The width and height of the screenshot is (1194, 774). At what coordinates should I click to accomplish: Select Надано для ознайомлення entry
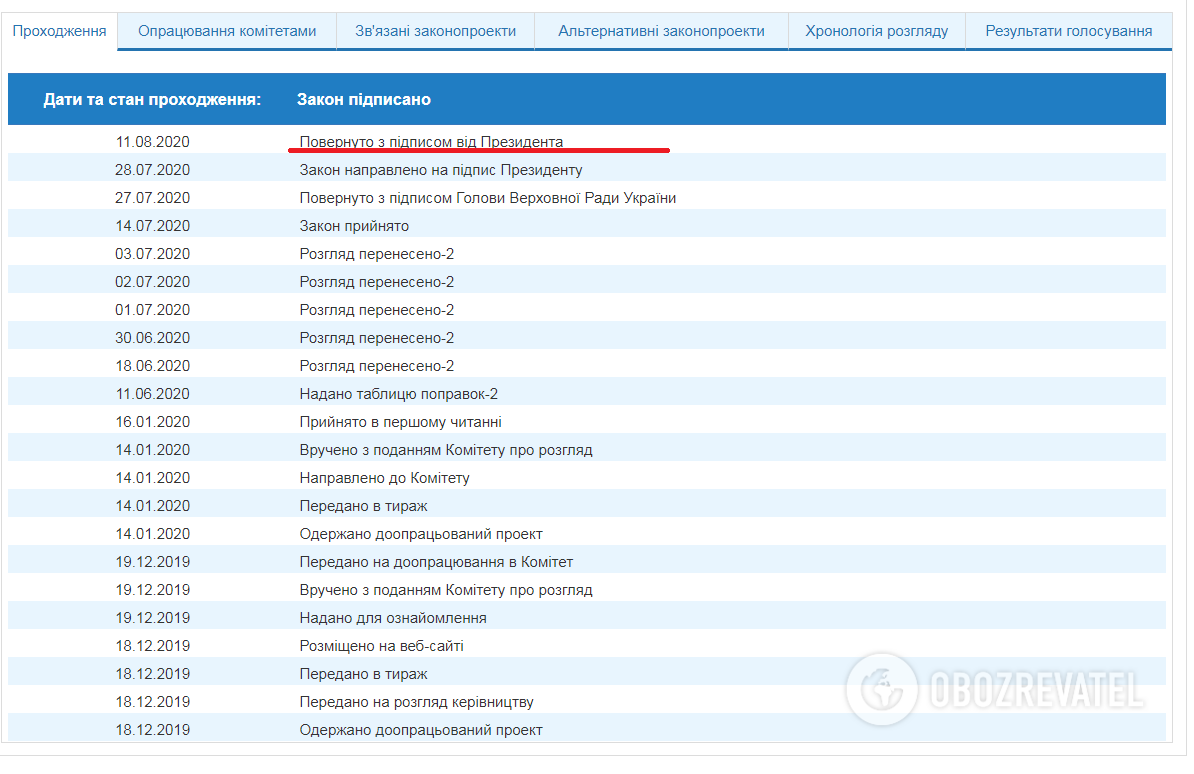[393, 618]
